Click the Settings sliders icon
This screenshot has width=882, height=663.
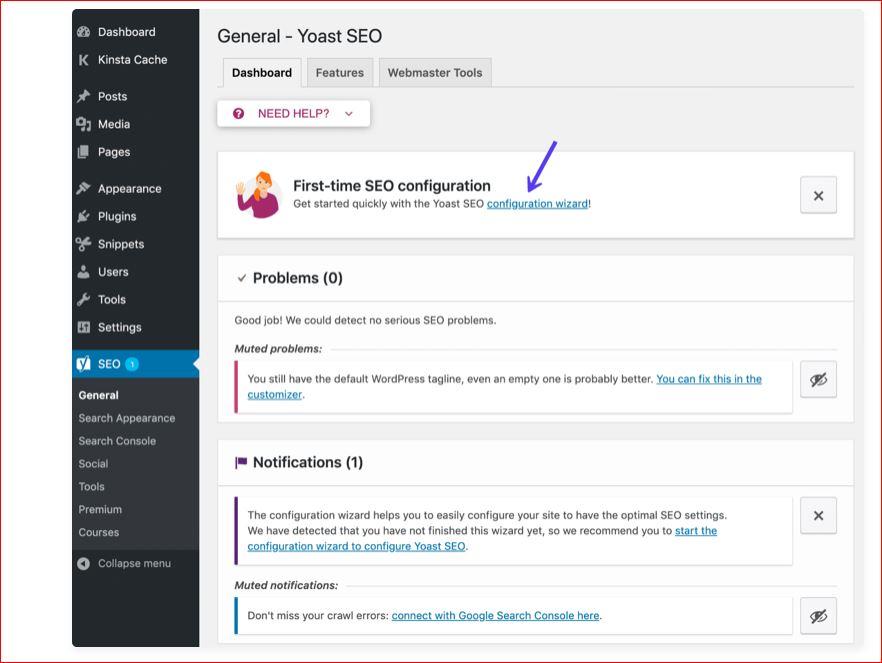point(83,327)
